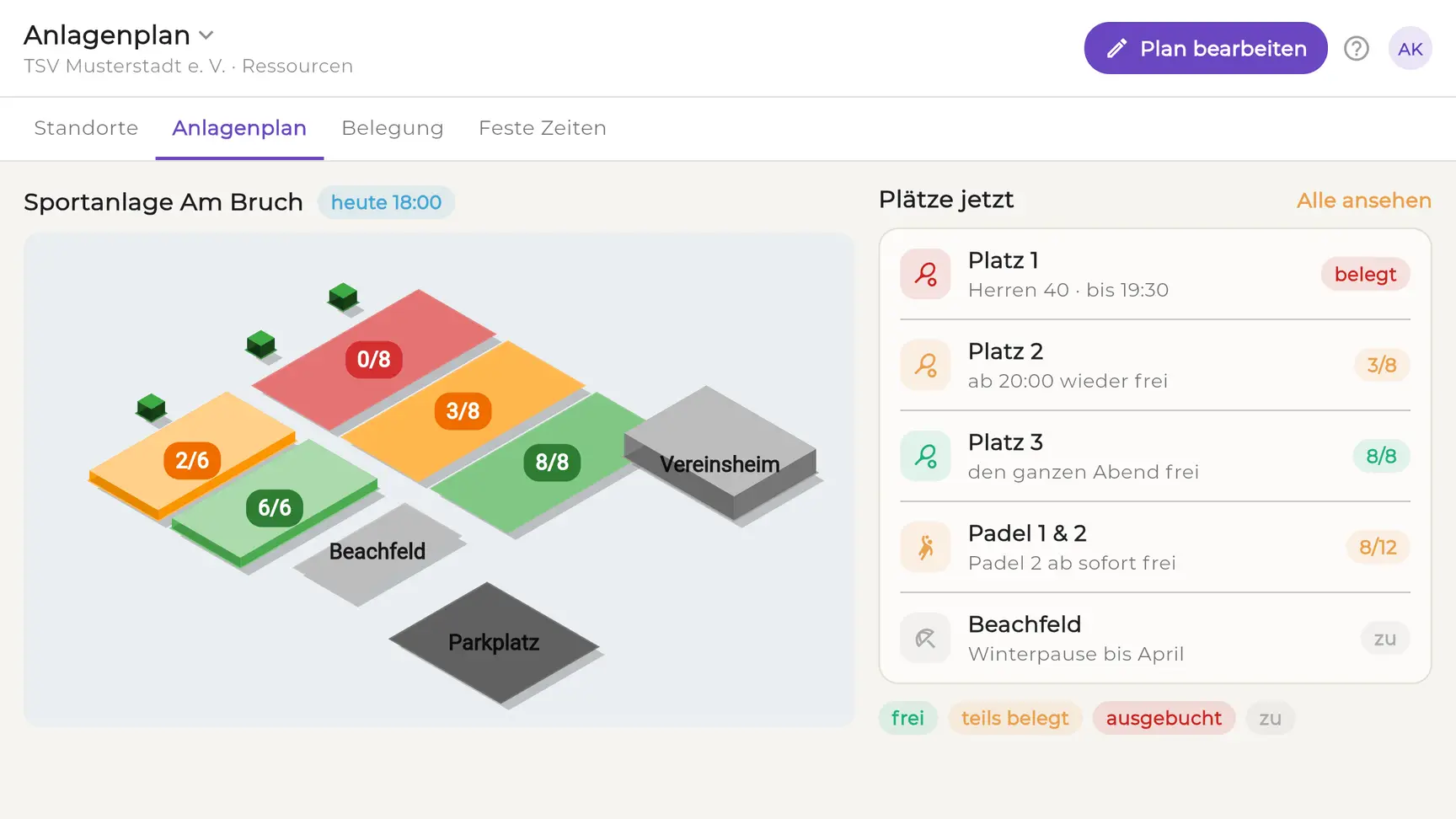
Task: Open the help question mark icon
Action: tap(1357, 49)
